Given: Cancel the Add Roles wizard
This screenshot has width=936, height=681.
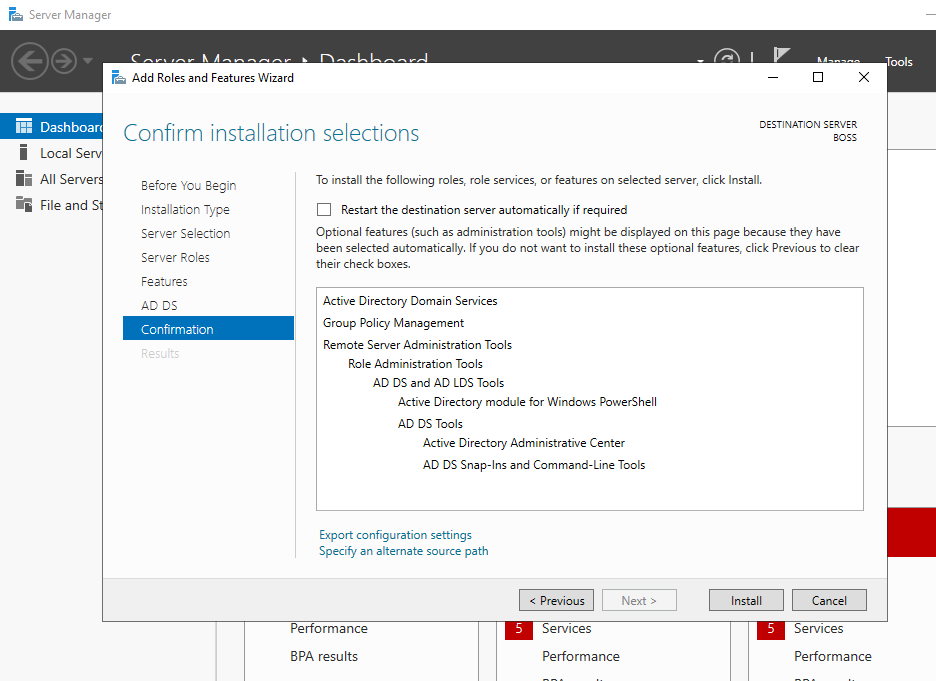Looking at the screenshot, I should [x=829, y=601].
